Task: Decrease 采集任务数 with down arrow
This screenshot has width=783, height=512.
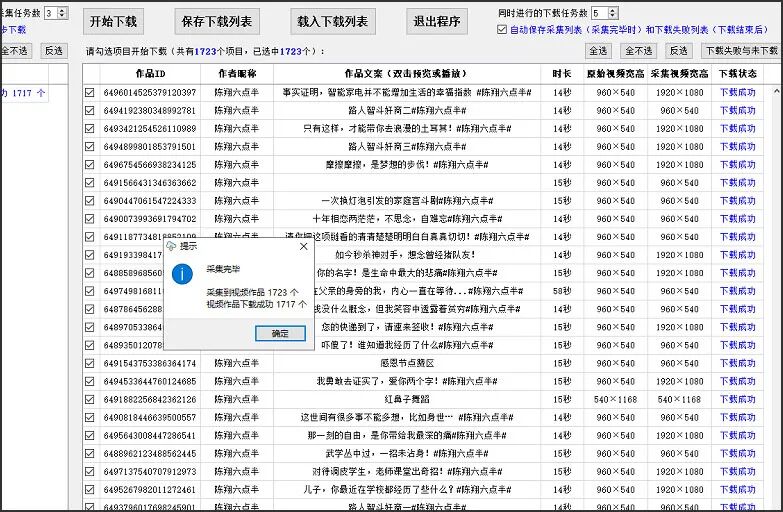Action: pos(62,16)
